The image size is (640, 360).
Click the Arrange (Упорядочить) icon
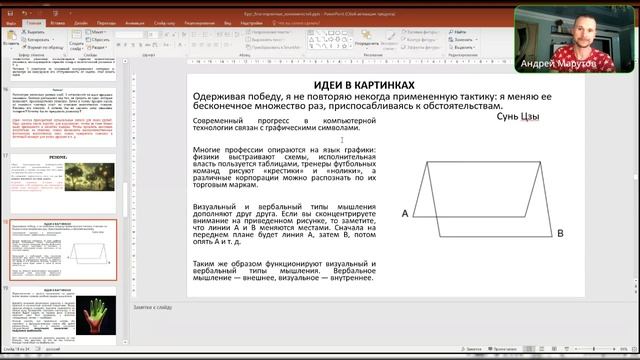click(x=366, y=36)
